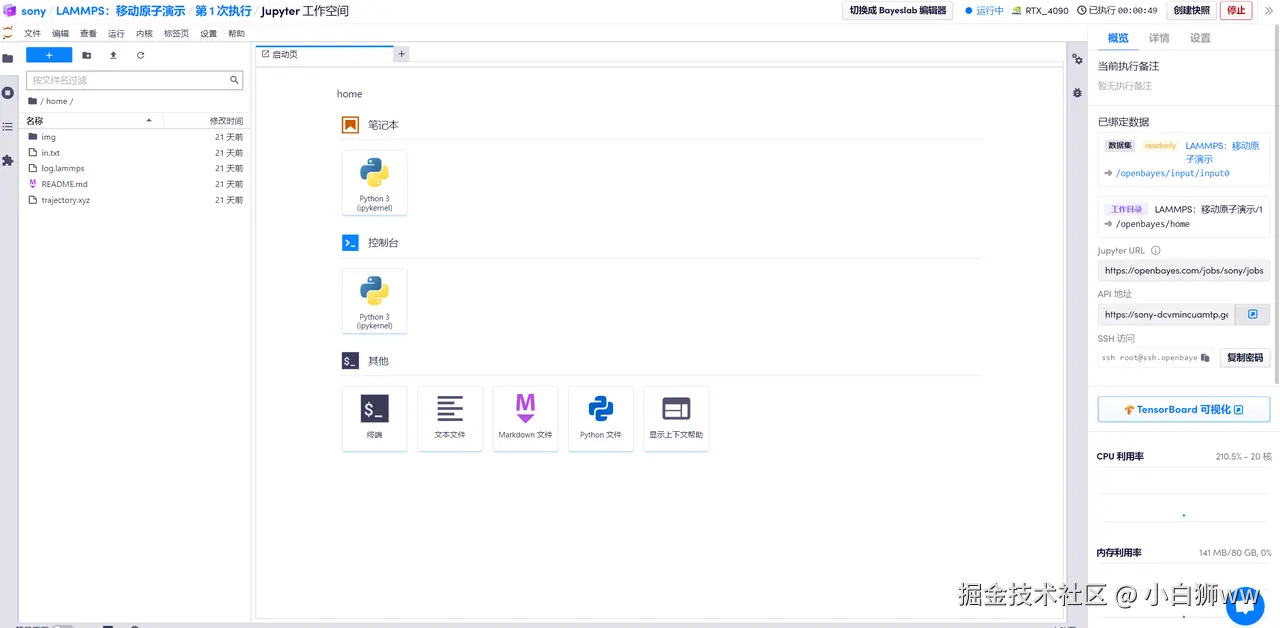Image resolution: width=1280 pixels, height=628 pixels.
Task: Create a new Python 文件
Action: point(601,418)
